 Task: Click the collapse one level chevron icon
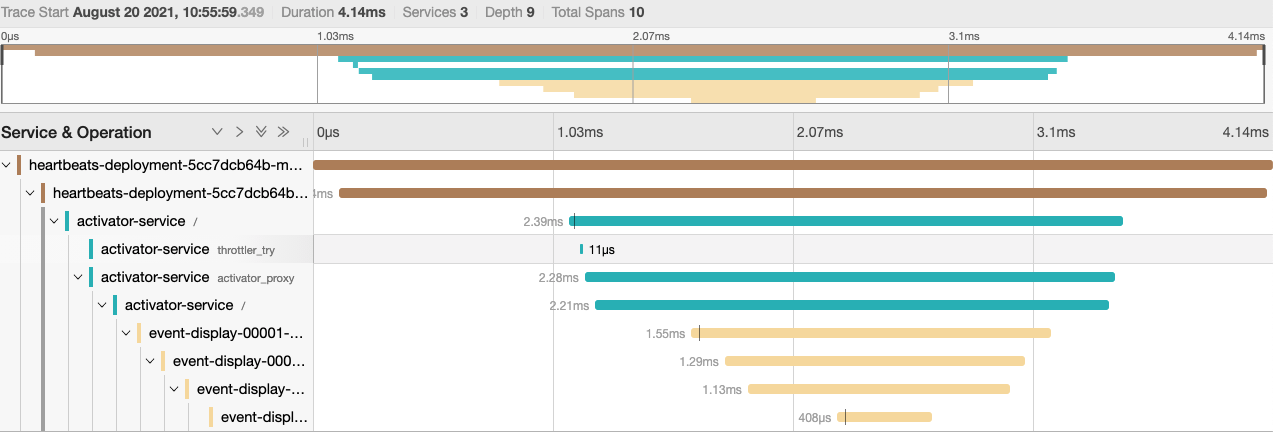click(239, 132)
